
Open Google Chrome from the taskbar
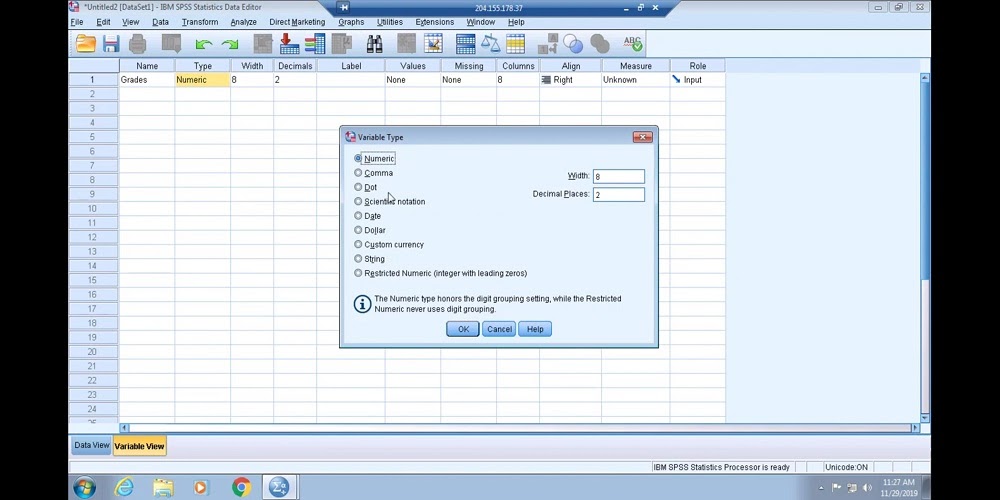tap(241, 487)
